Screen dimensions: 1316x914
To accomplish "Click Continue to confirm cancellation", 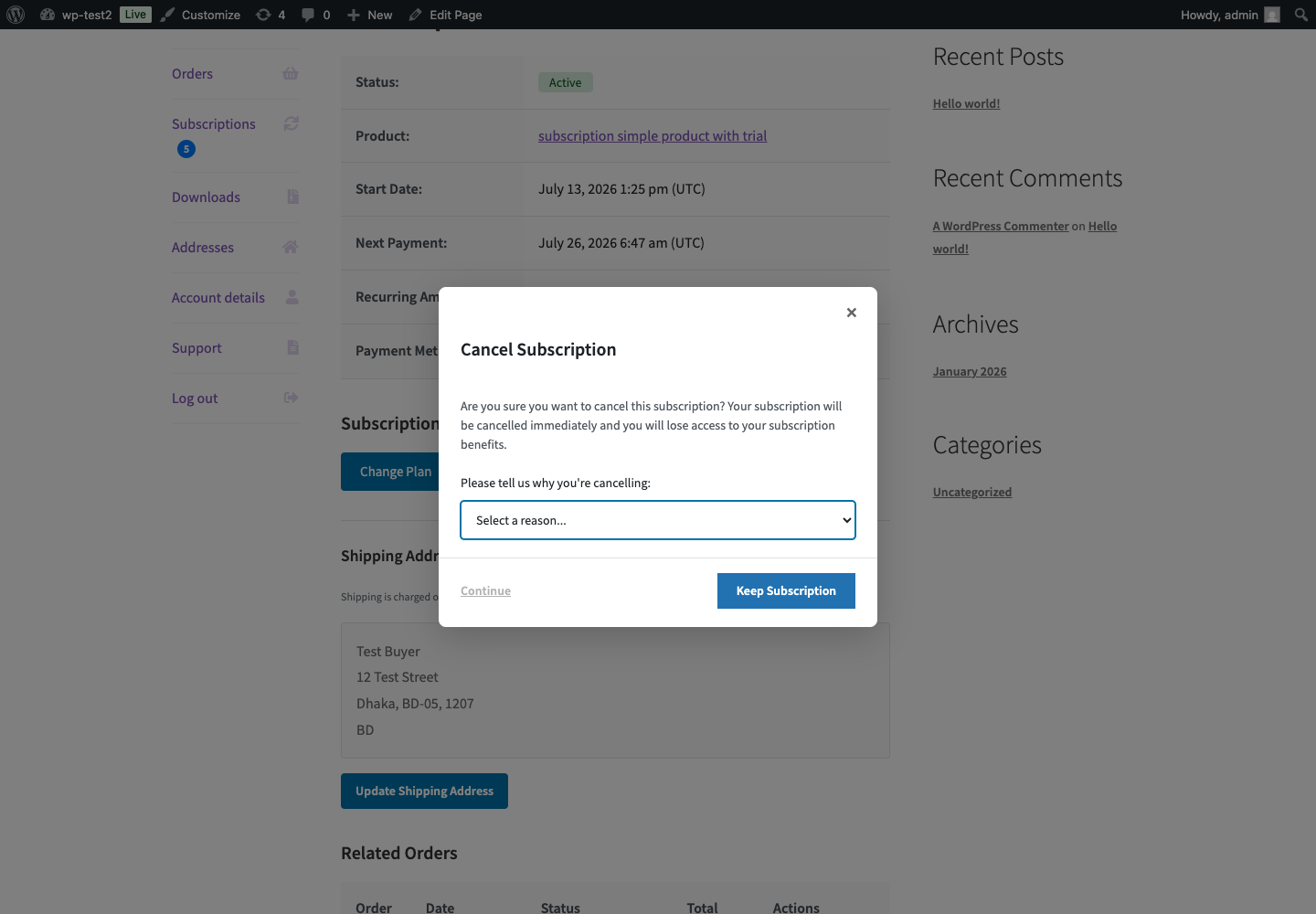I will (x=485, y=590).
